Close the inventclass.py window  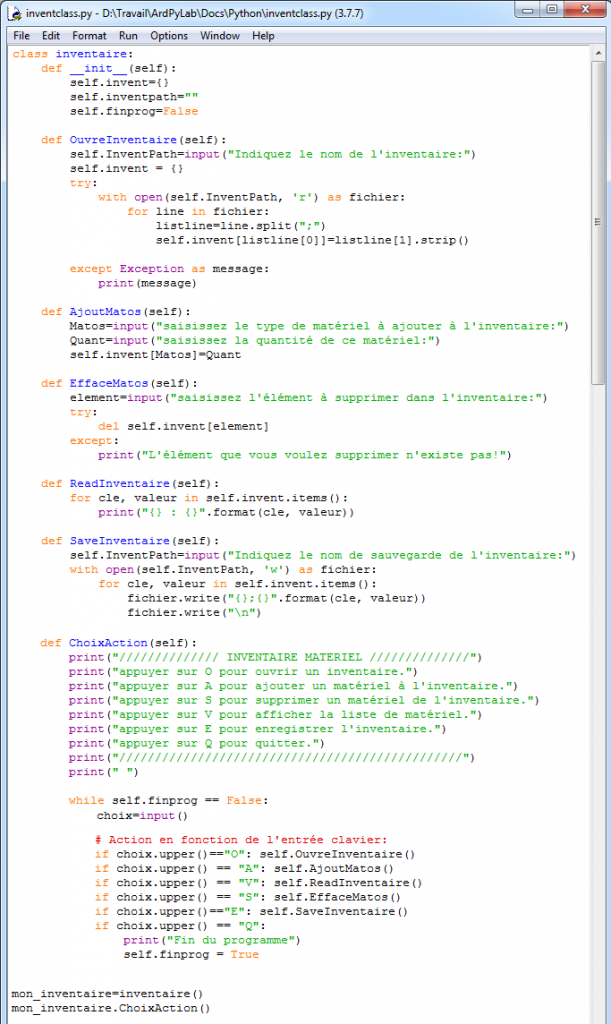(x=583, y=11)
